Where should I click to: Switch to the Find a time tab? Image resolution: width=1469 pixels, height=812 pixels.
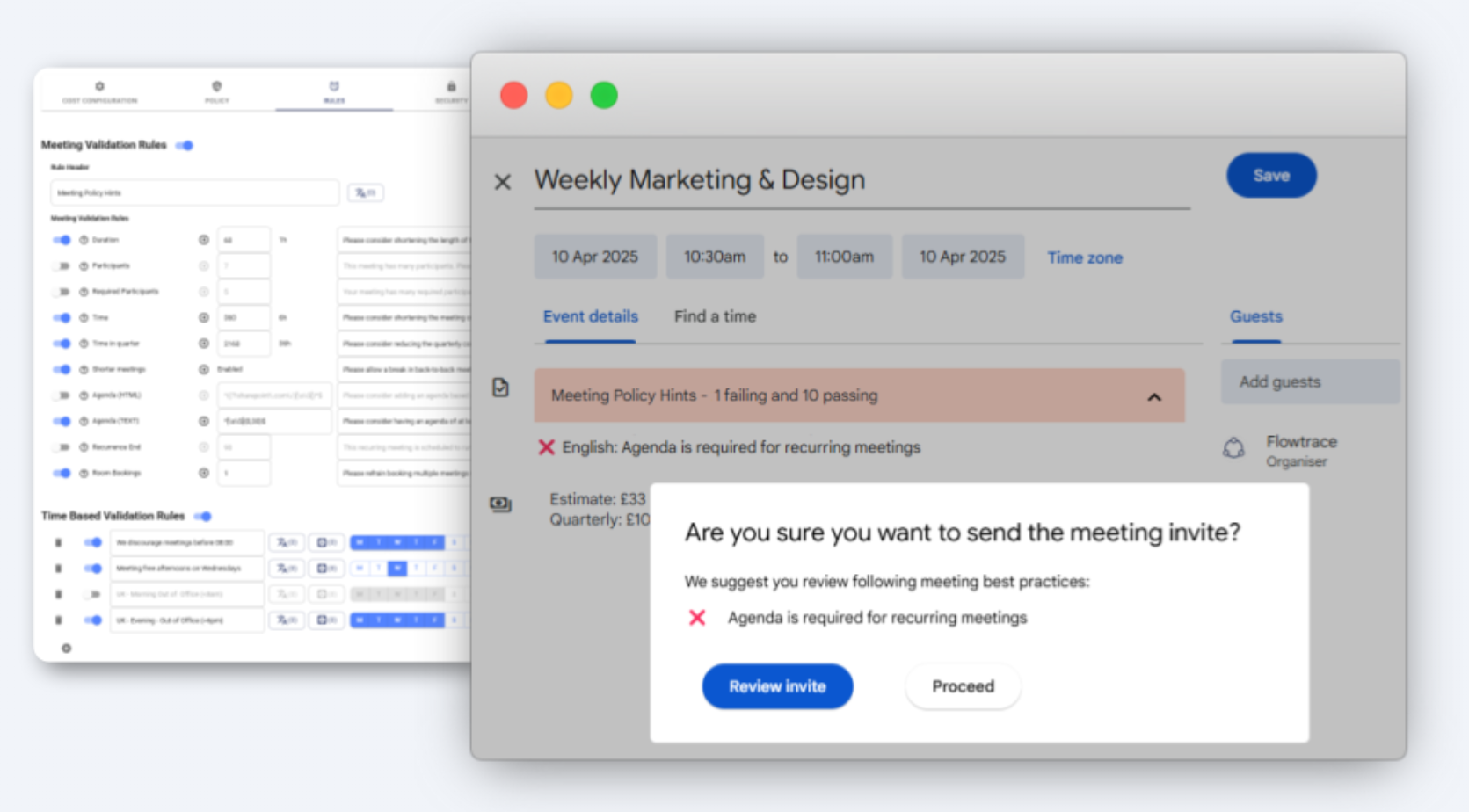click(x=715, y=316)
